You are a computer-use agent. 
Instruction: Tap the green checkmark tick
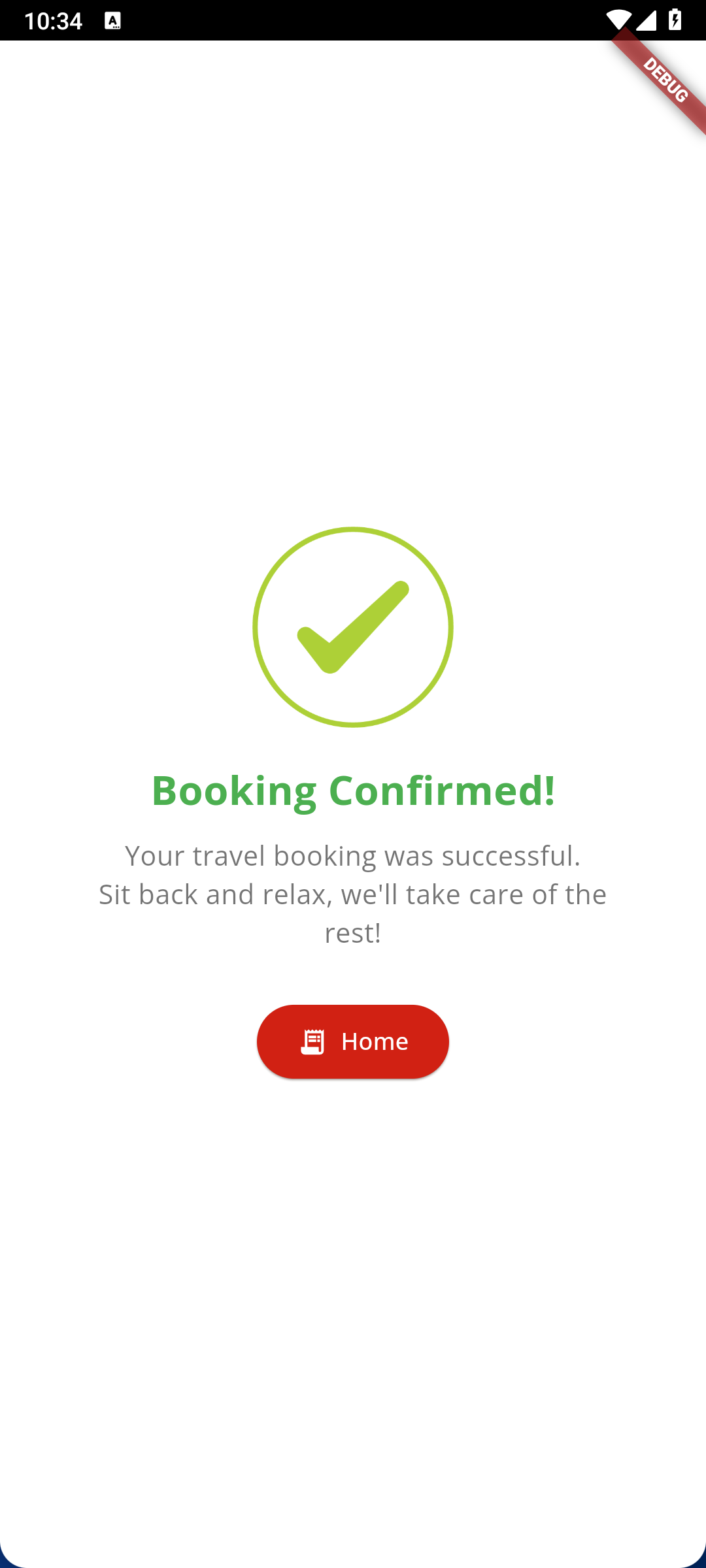coord(353,627)
